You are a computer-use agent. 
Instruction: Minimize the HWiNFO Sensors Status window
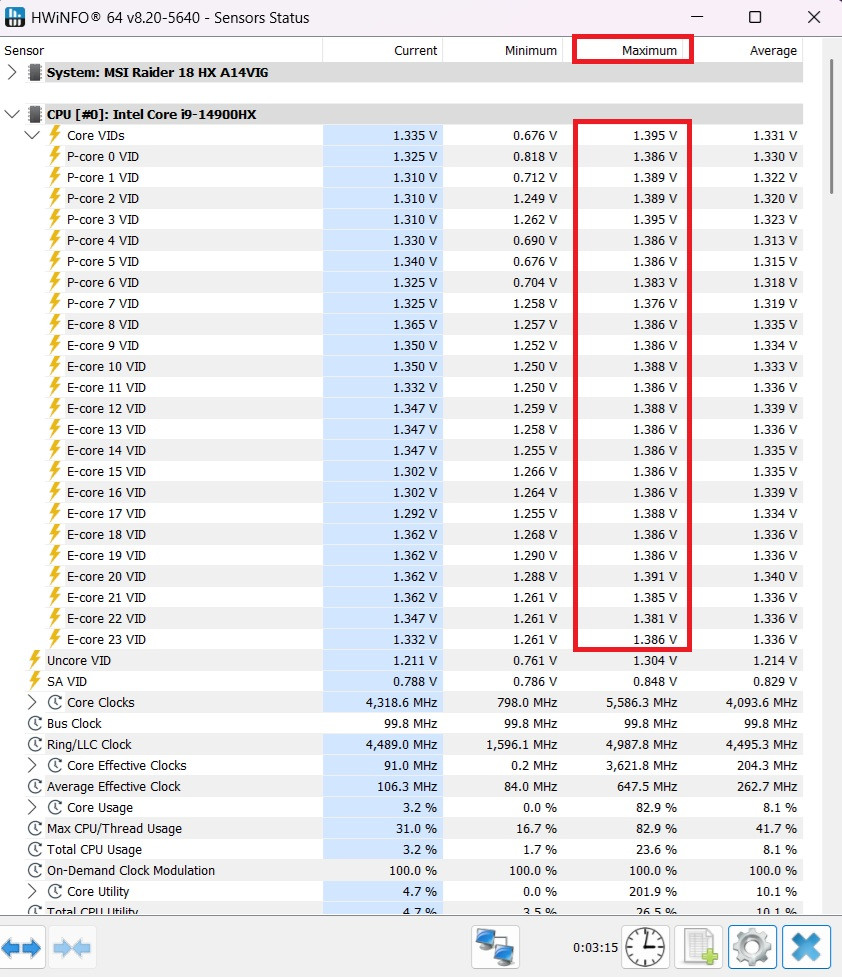[x=697, y=17]
